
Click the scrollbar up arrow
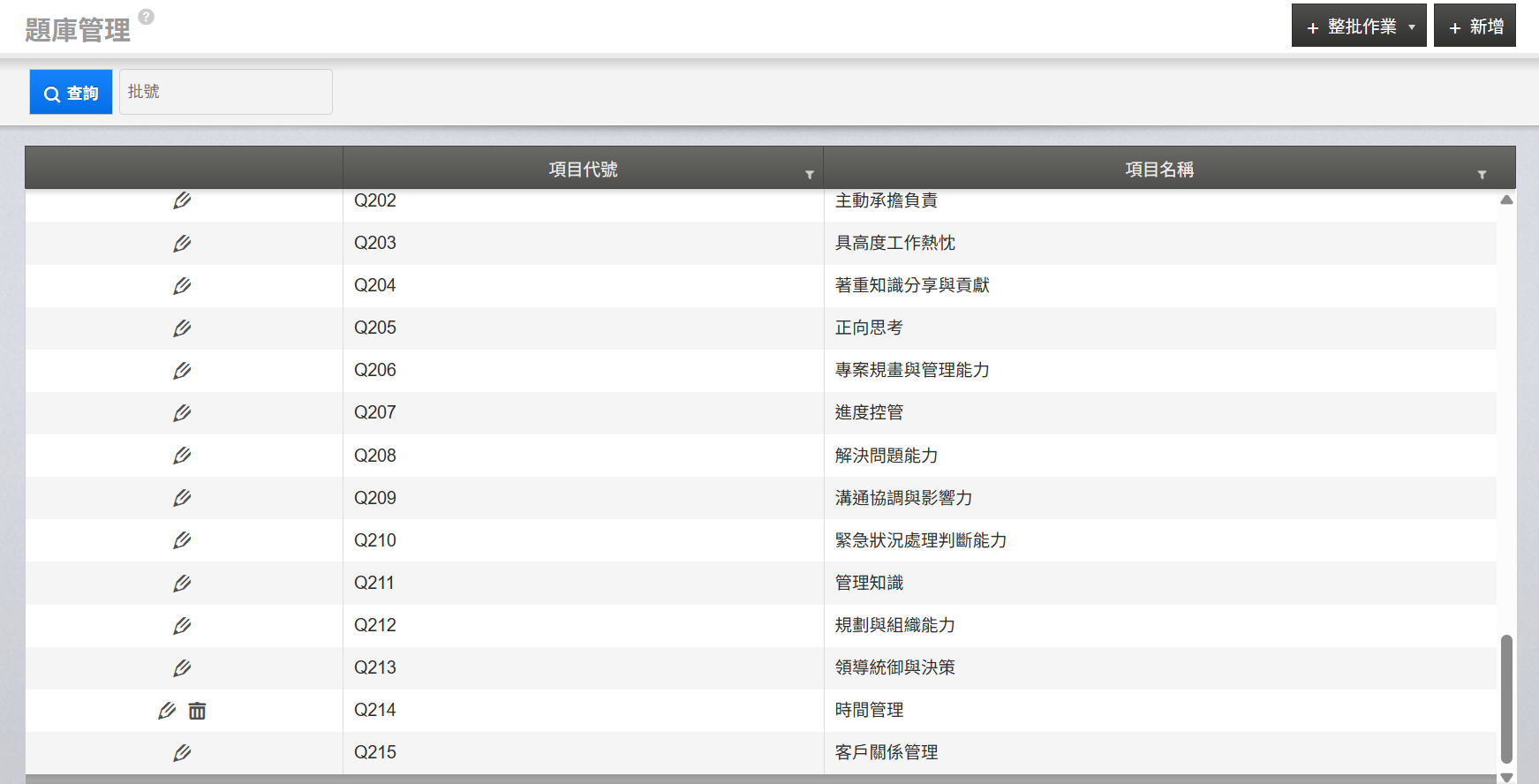[1506, 200]
